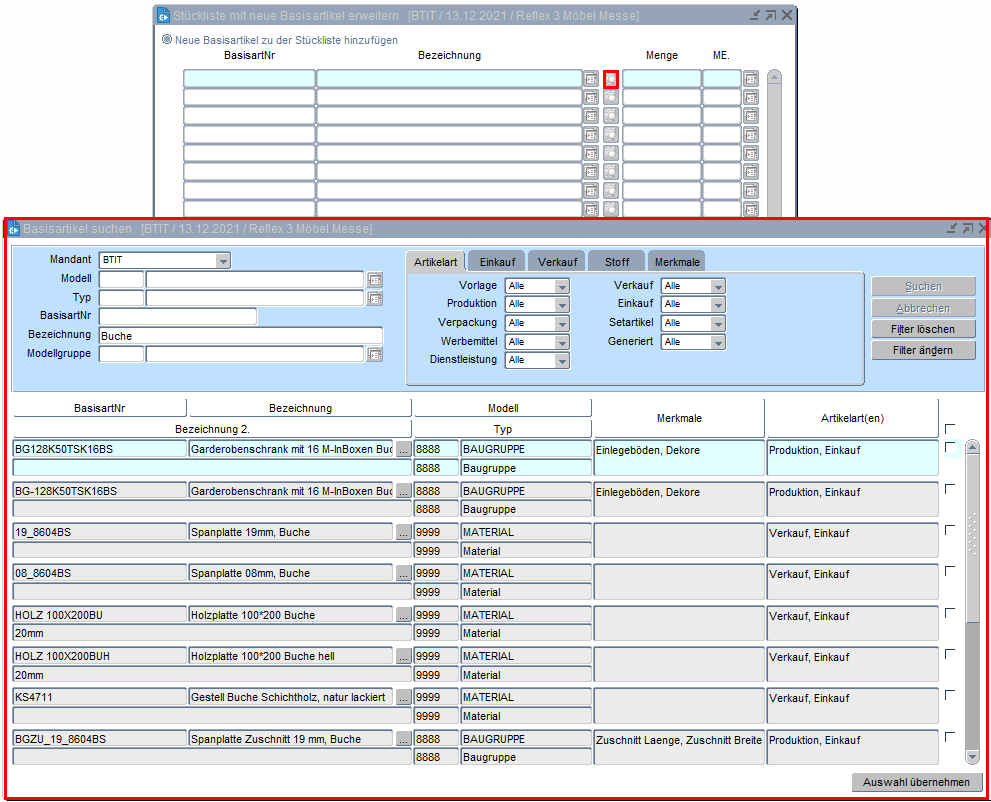Click the Auswahl übernehmen button
Image resolution: width=991 pixels, height=802 pixels.
pos(917,782)
